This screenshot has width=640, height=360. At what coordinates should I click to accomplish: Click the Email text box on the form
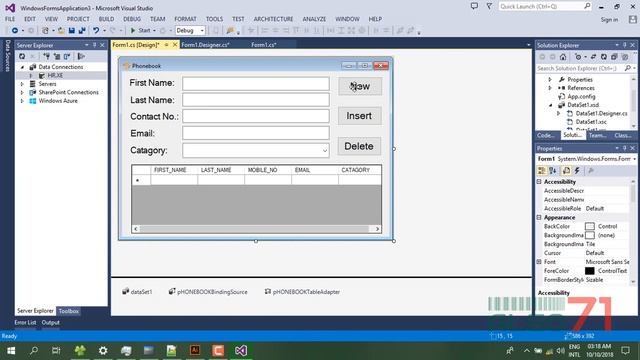click(256, 133)
